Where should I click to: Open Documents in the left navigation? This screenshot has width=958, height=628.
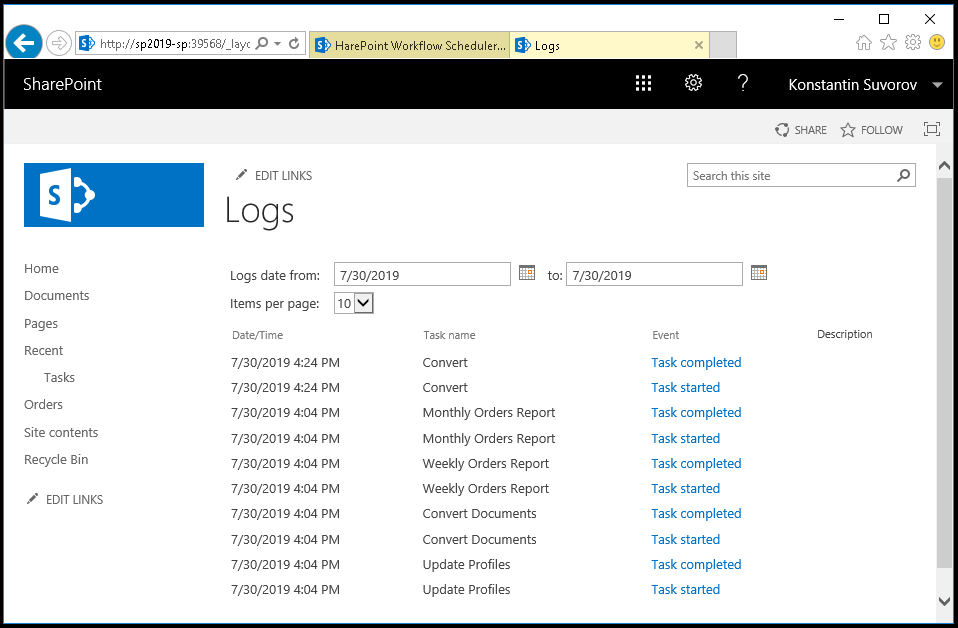click(57, 295)
